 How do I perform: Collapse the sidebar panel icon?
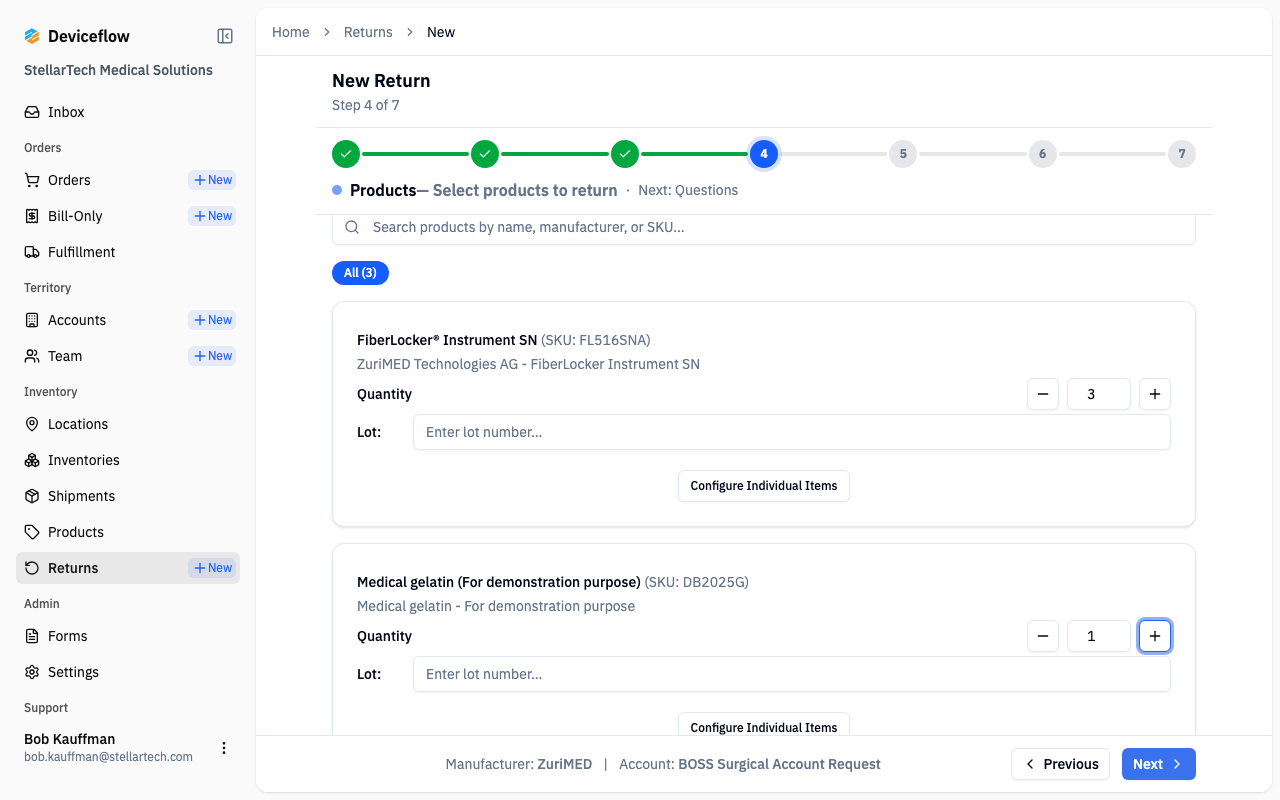(225, 36)
